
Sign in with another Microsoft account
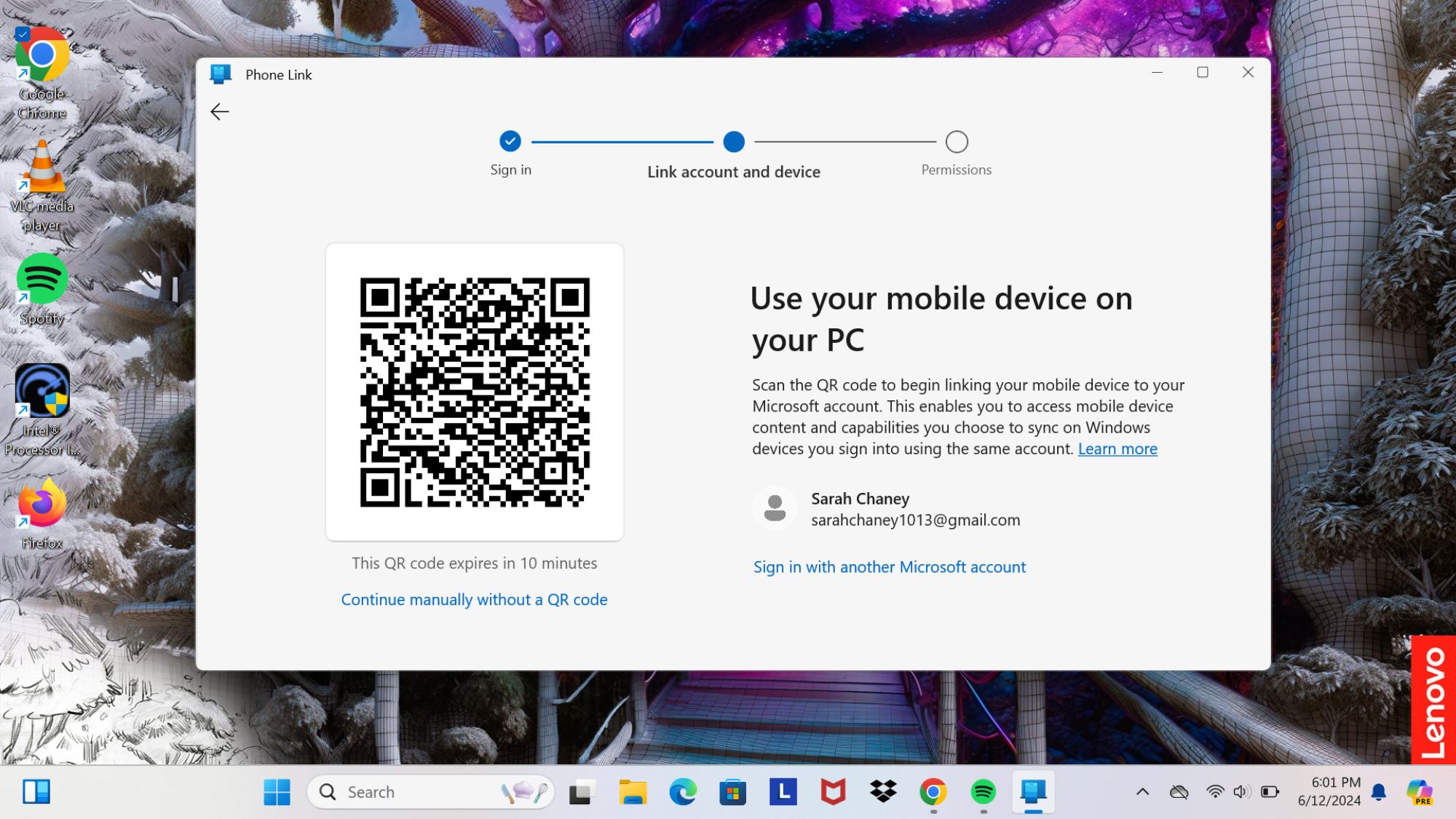click(890, 566)
